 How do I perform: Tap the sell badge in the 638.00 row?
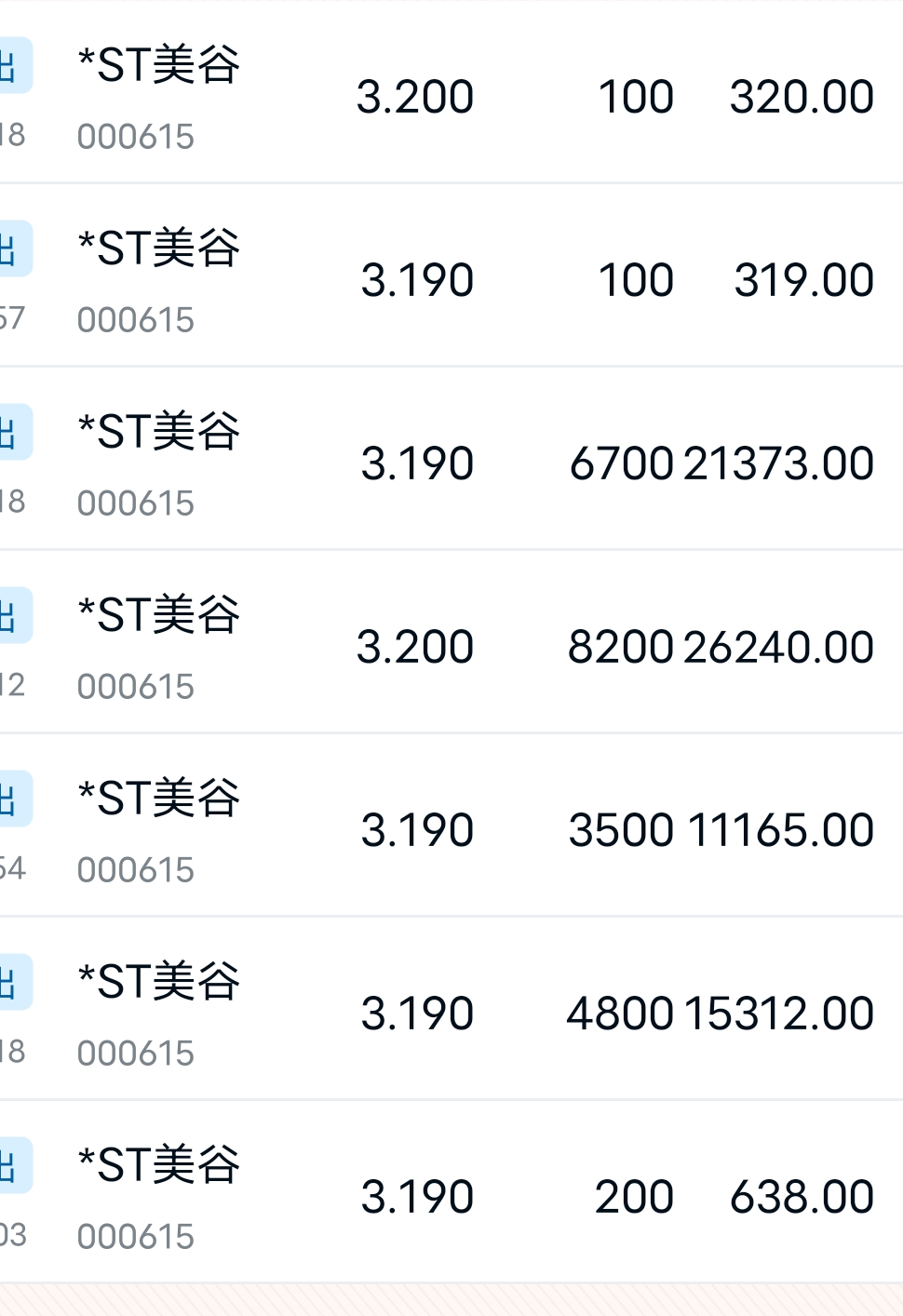click(14, 1165)
